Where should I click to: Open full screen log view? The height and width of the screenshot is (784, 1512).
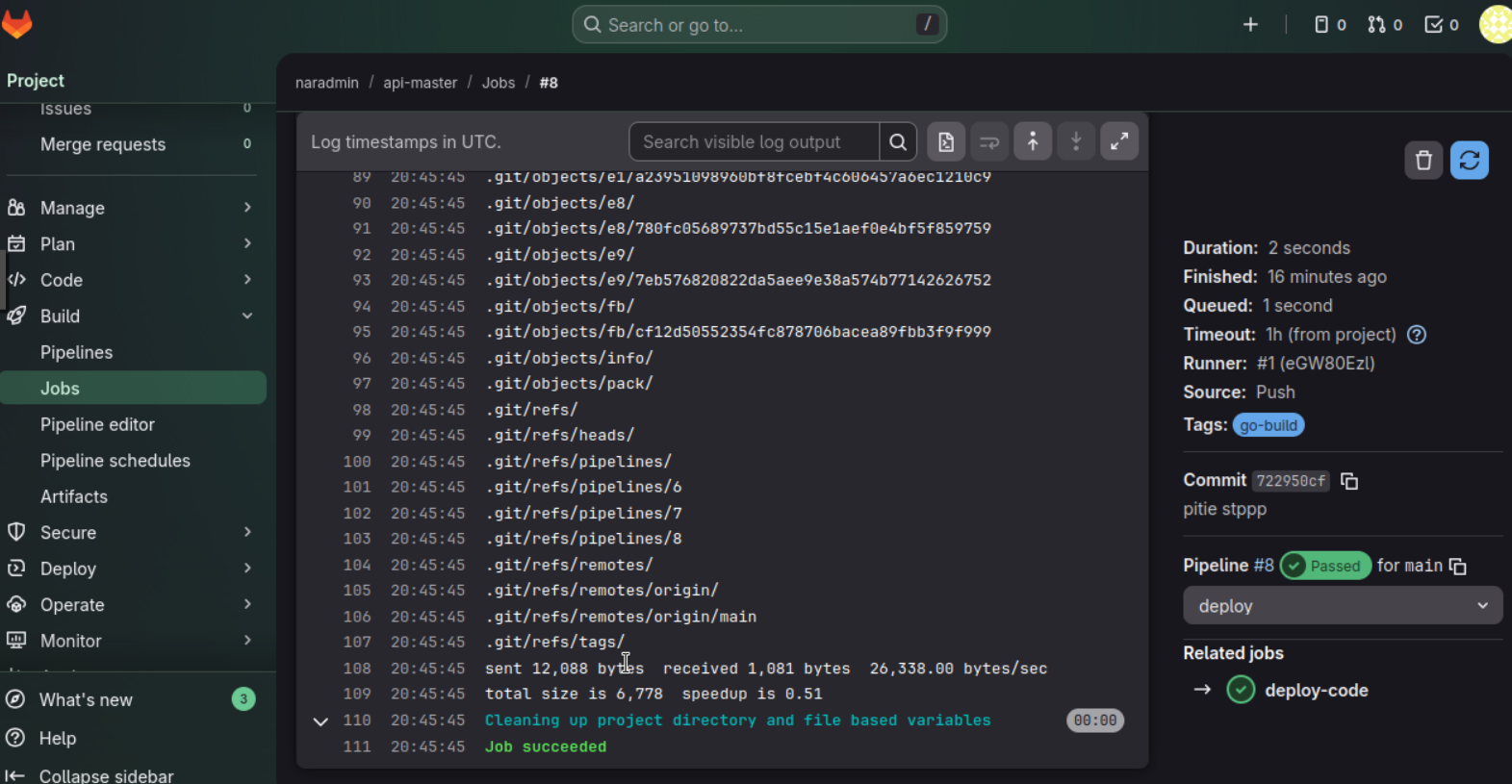click(x=1118, y=142)
